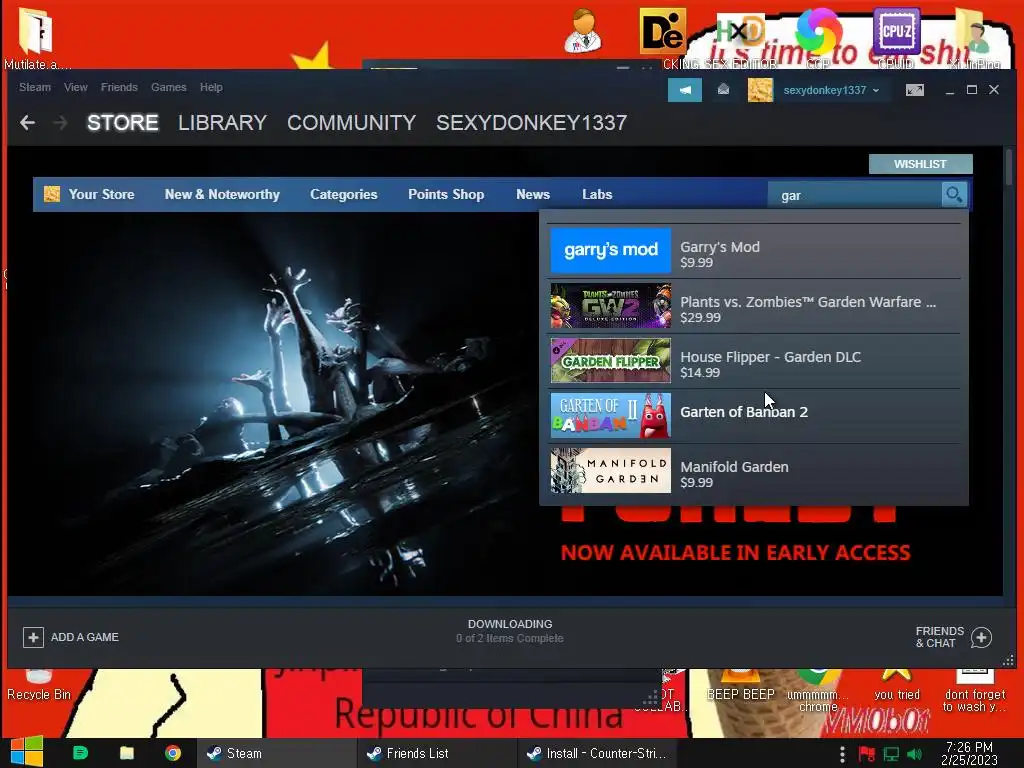
Task: Launch Chrome from the taskbar
Action: 173,753
